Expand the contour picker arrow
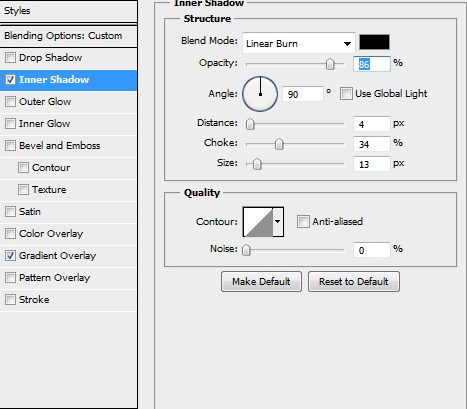 coord(278,222)
